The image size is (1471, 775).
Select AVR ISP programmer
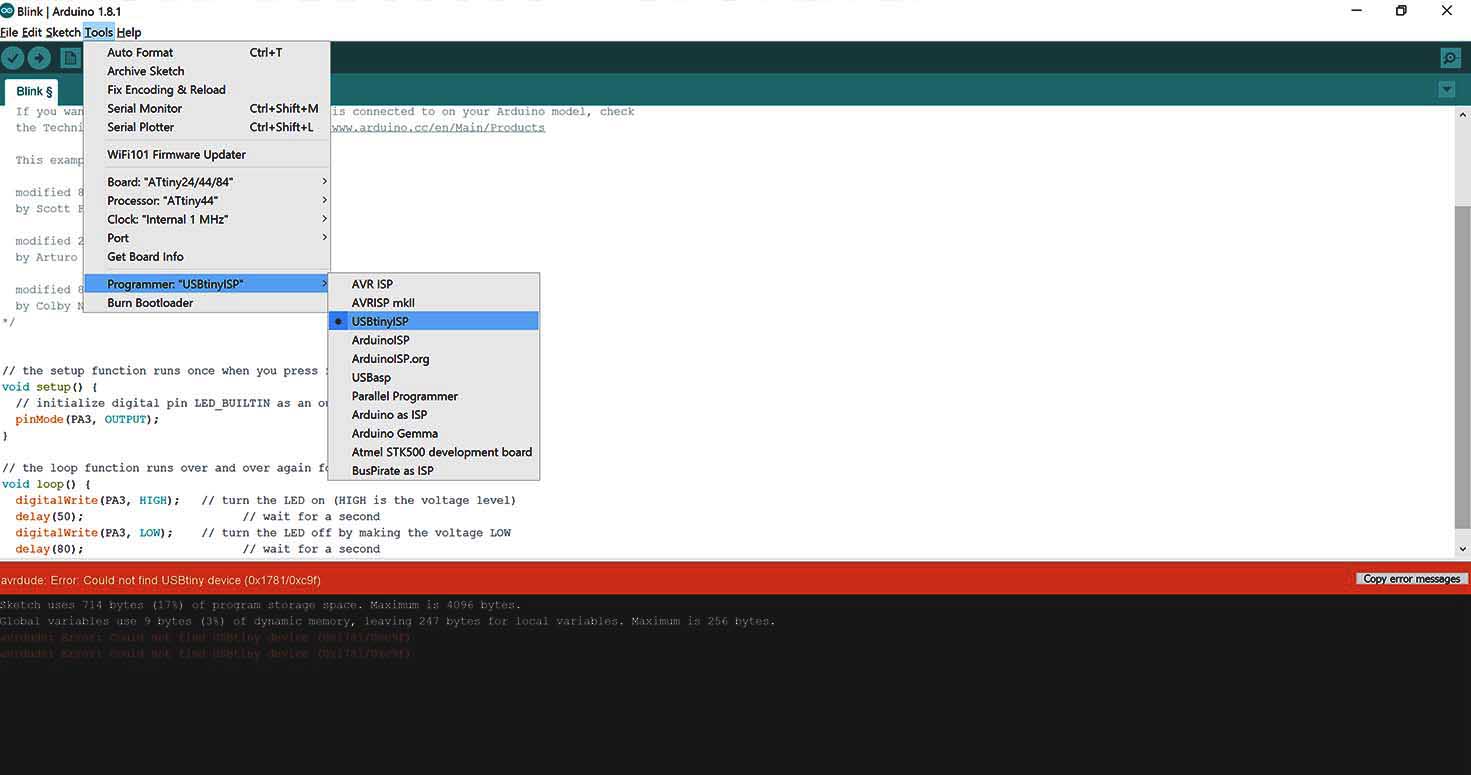433,284
